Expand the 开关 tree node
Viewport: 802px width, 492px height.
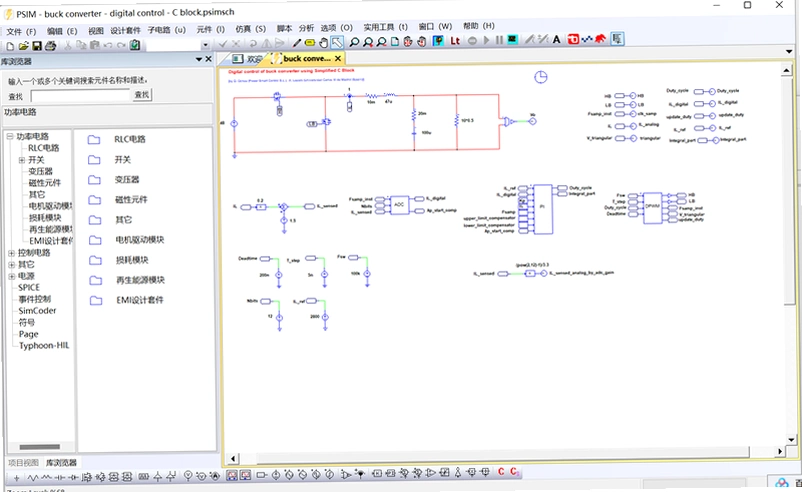tap(21, 160)
